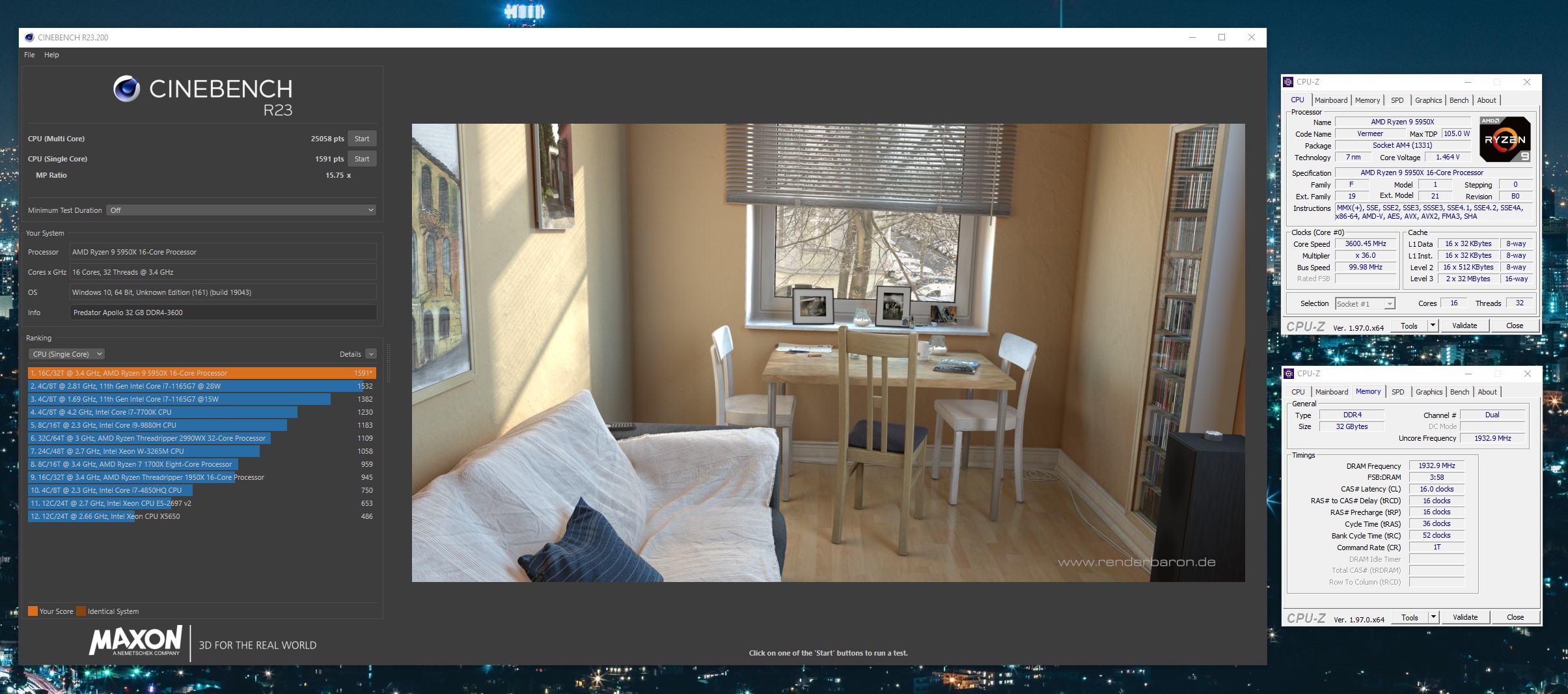Toggle the ranking Details expander button

click(371, 354)
